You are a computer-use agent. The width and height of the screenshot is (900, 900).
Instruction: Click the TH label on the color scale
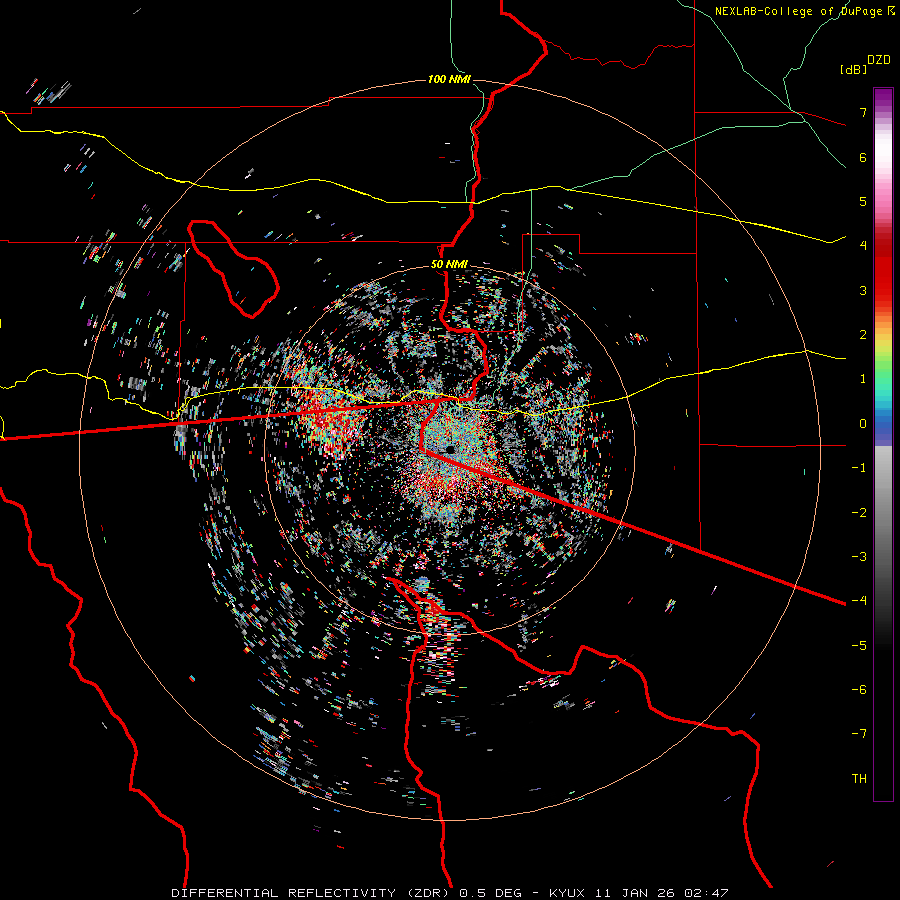[x=859, y=778]
